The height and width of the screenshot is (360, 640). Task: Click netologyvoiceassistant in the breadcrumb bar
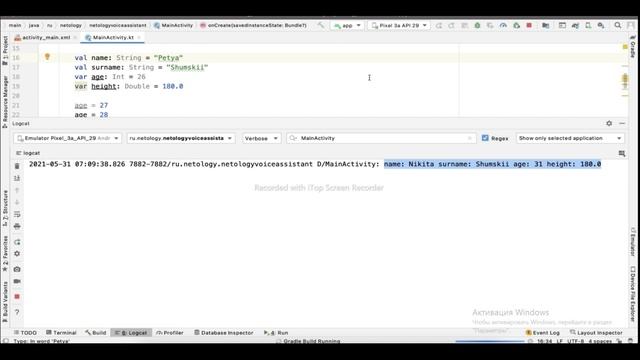coord(118,25)
